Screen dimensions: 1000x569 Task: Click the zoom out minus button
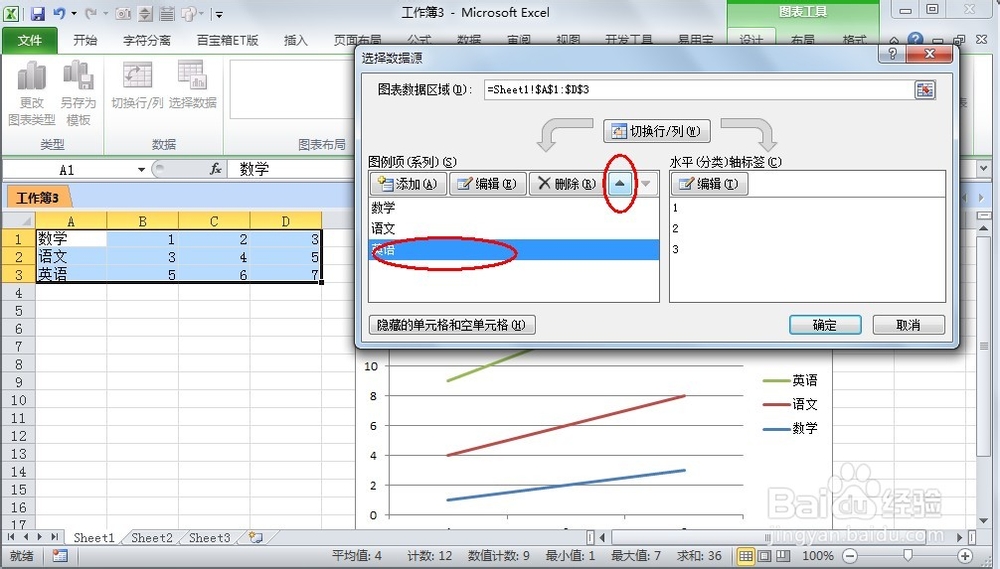pos(849,556)
